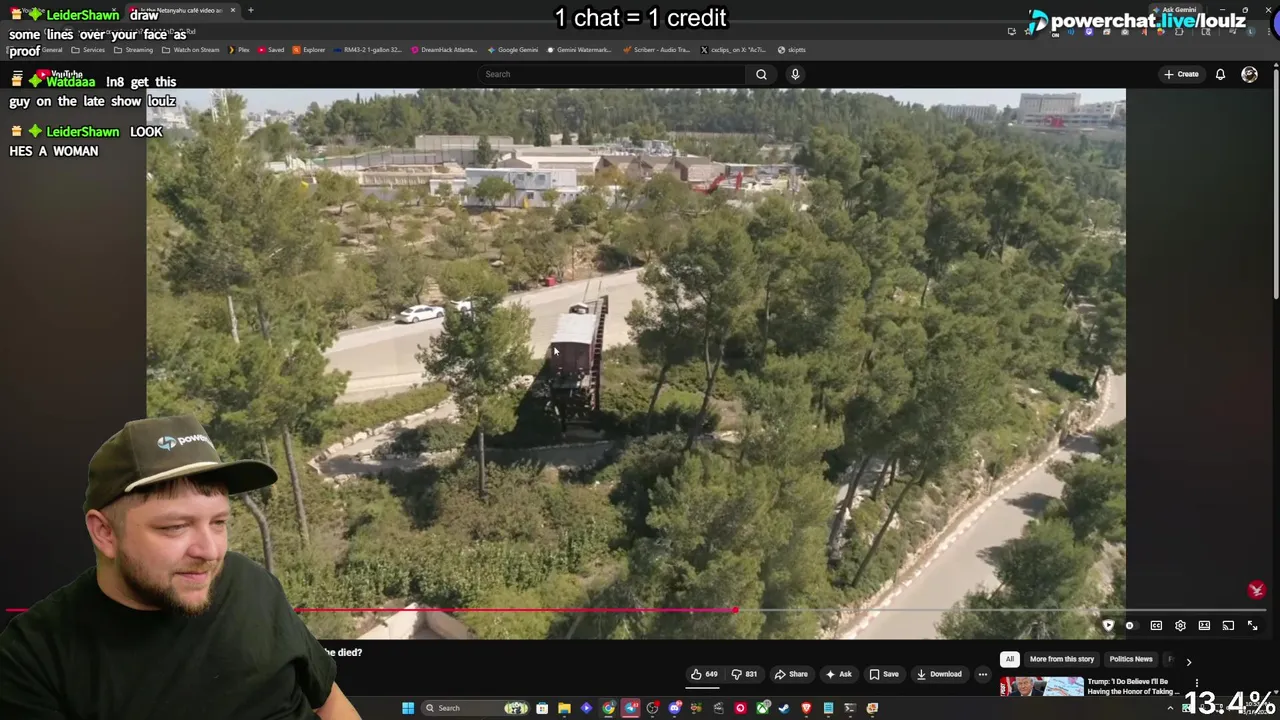Click the Create button
The width and height of the screenshot is (1280, 720).
click(x=1181, y=74)
